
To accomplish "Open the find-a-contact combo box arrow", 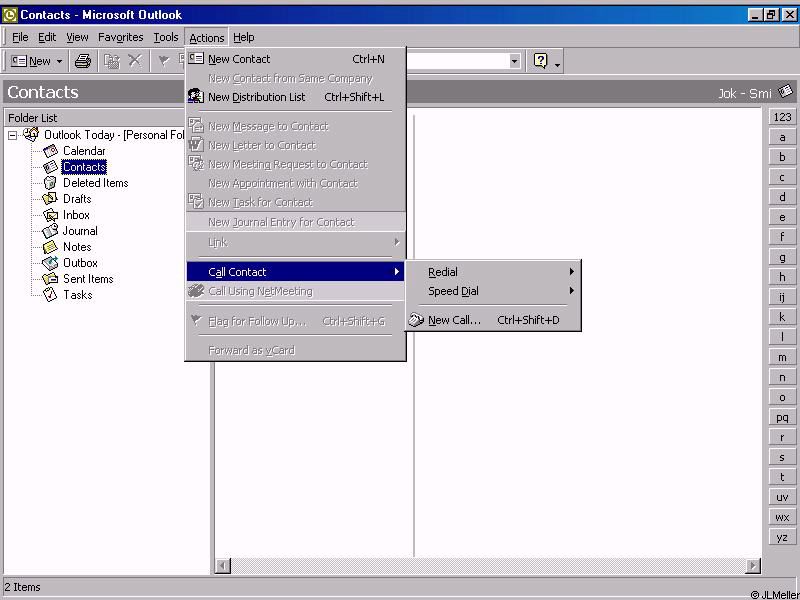I will pos(514,61).
